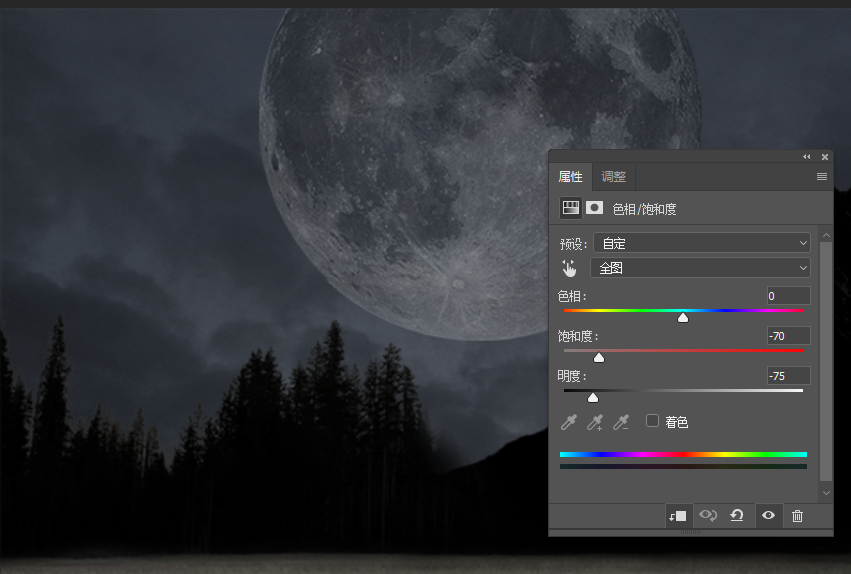The image size is (851, 574).
Task: Select the subtract-from-sample eyedropper
Action: 621,422
